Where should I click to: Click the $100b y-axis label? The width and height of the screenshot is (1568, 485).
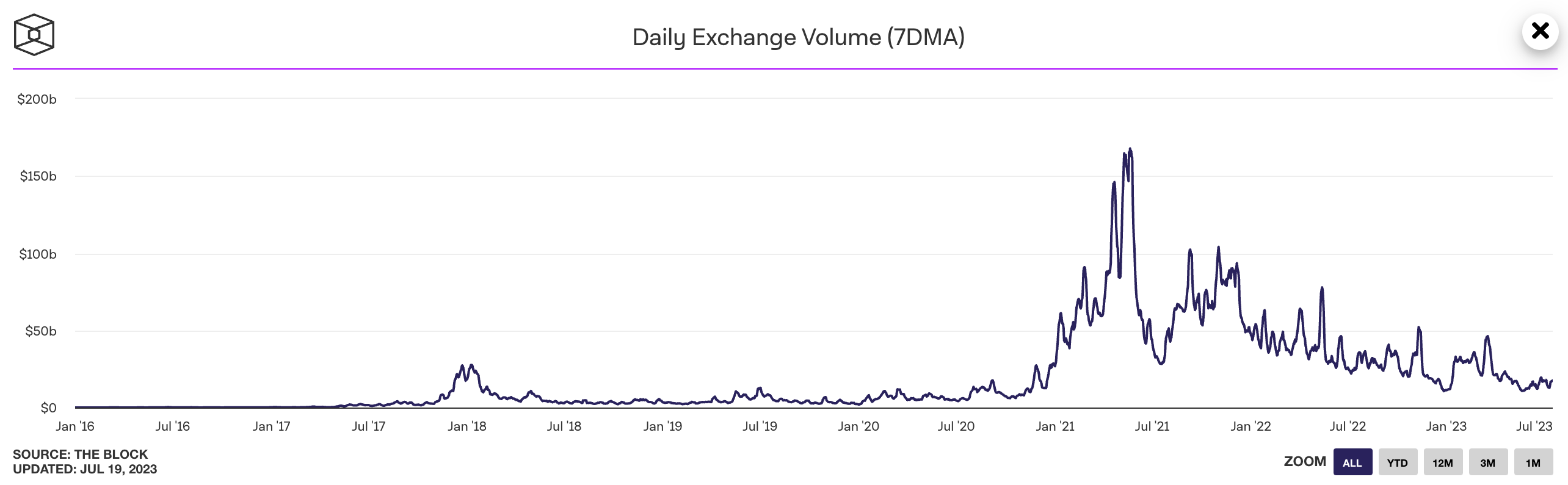[x=37, y=254]
